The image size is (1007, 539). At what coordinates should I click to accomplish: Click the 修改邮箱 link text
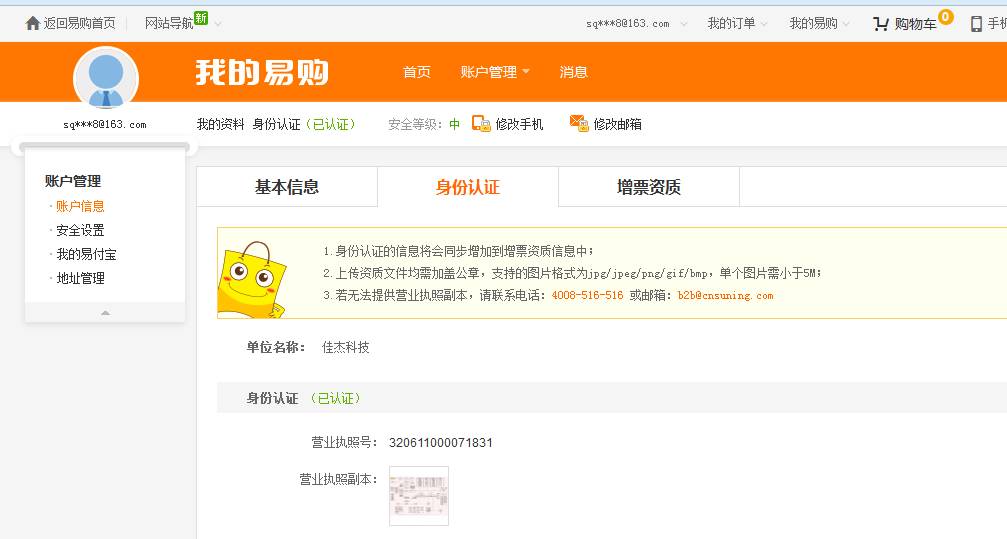[618, 124]
